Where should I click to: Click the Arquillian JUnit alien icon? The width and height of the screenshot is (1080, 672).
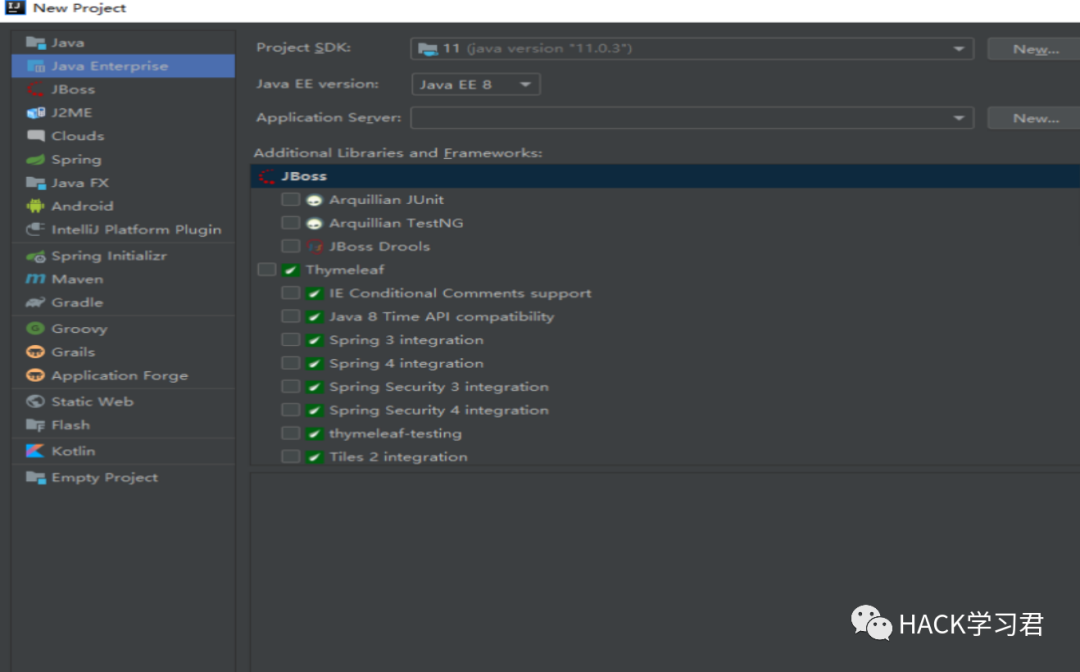tap(314, 200)
